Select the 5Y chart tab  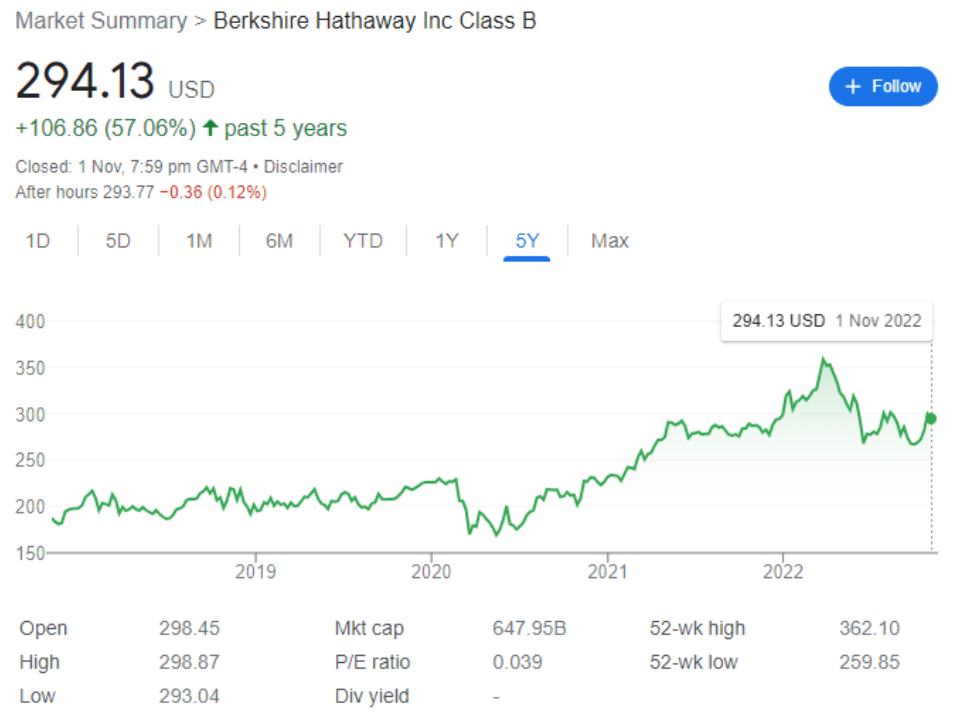[x=527, y=241]
